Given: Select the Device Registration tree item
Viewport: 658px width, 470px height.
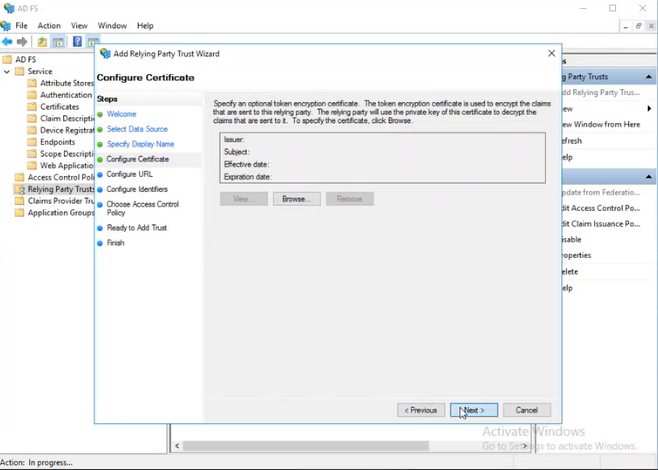Looking at the screenshot, I should pos(67,130).
